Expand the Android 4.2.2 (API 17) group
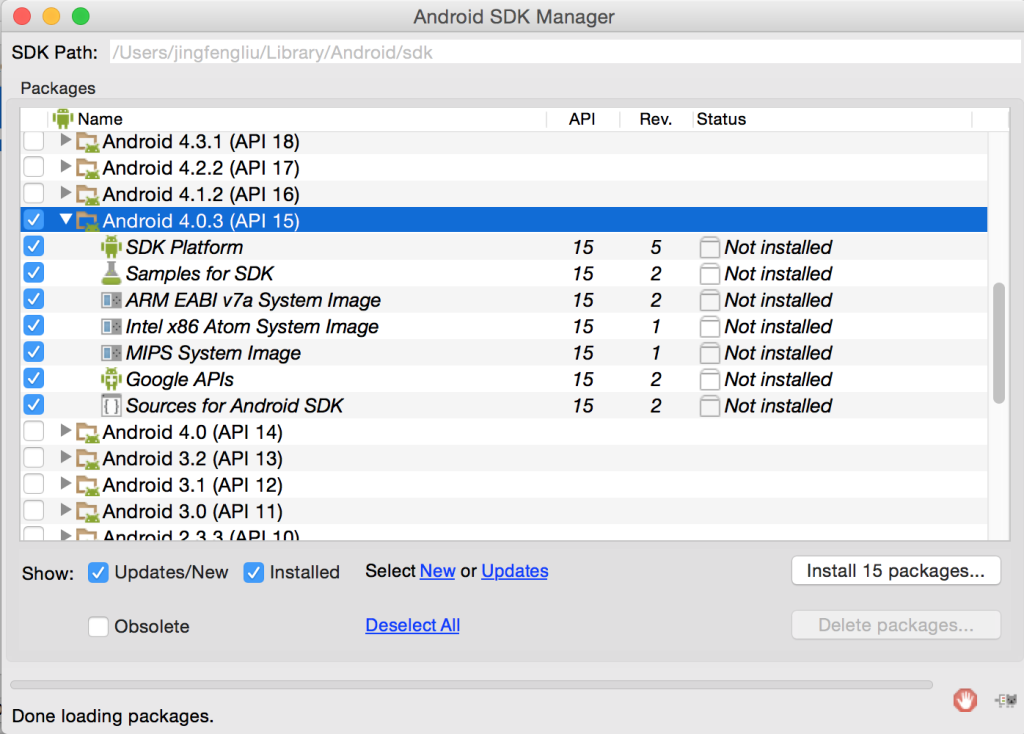The width and height of the screenshot is (1024, 734). click(65, 167)
